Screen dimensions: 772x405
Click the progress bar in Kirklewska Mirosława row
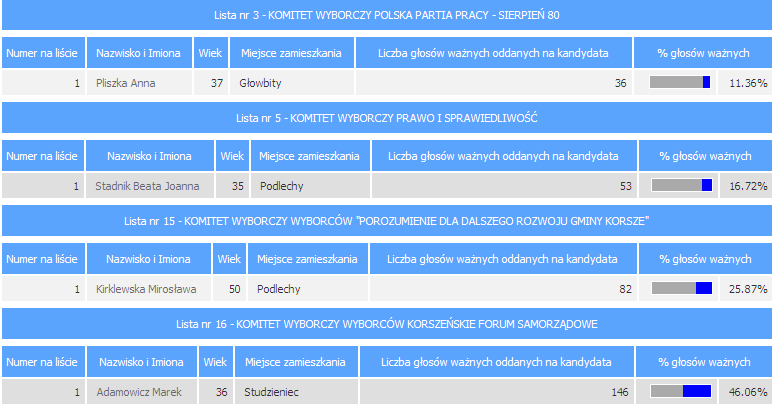pos(682,288)
